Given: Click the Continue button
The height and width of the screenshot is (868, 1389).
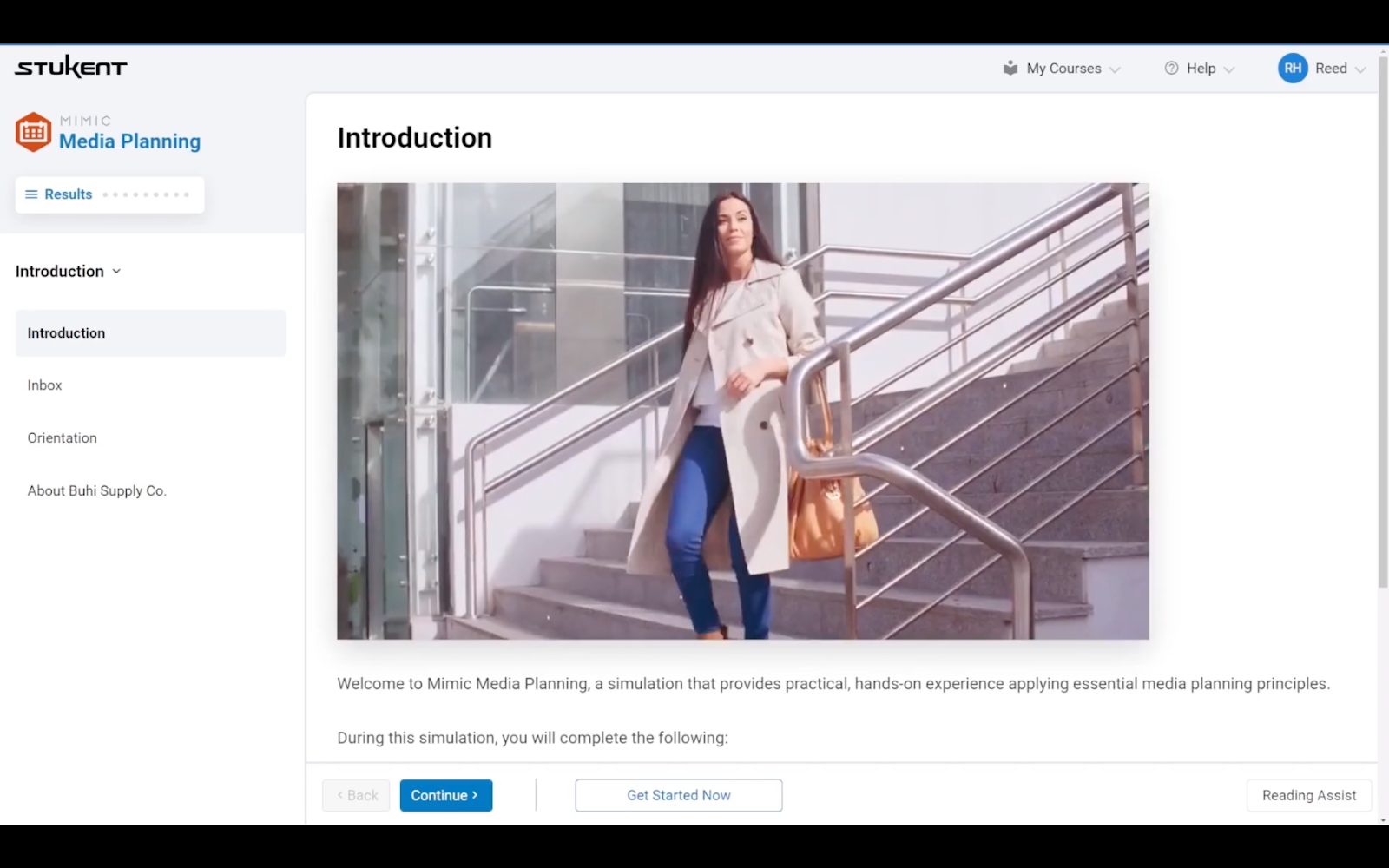Looking at the screenshot, I should pos(446,795).
